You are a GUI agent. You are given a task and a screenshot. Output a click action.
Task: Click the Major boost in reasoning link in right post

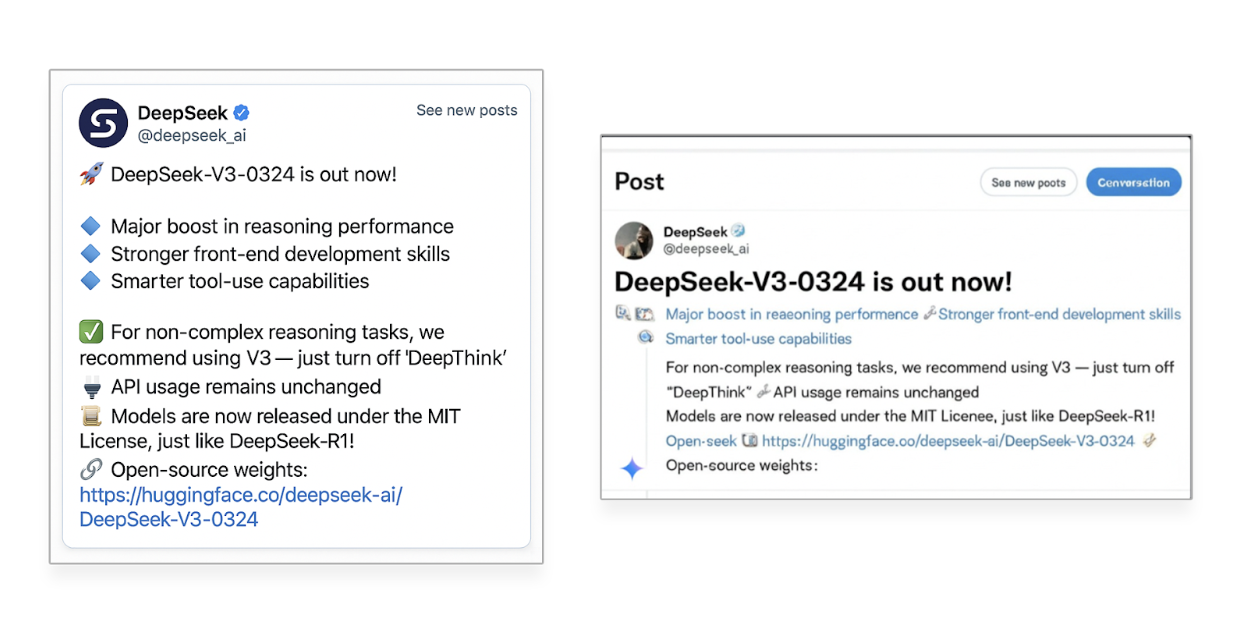[791, 314]
